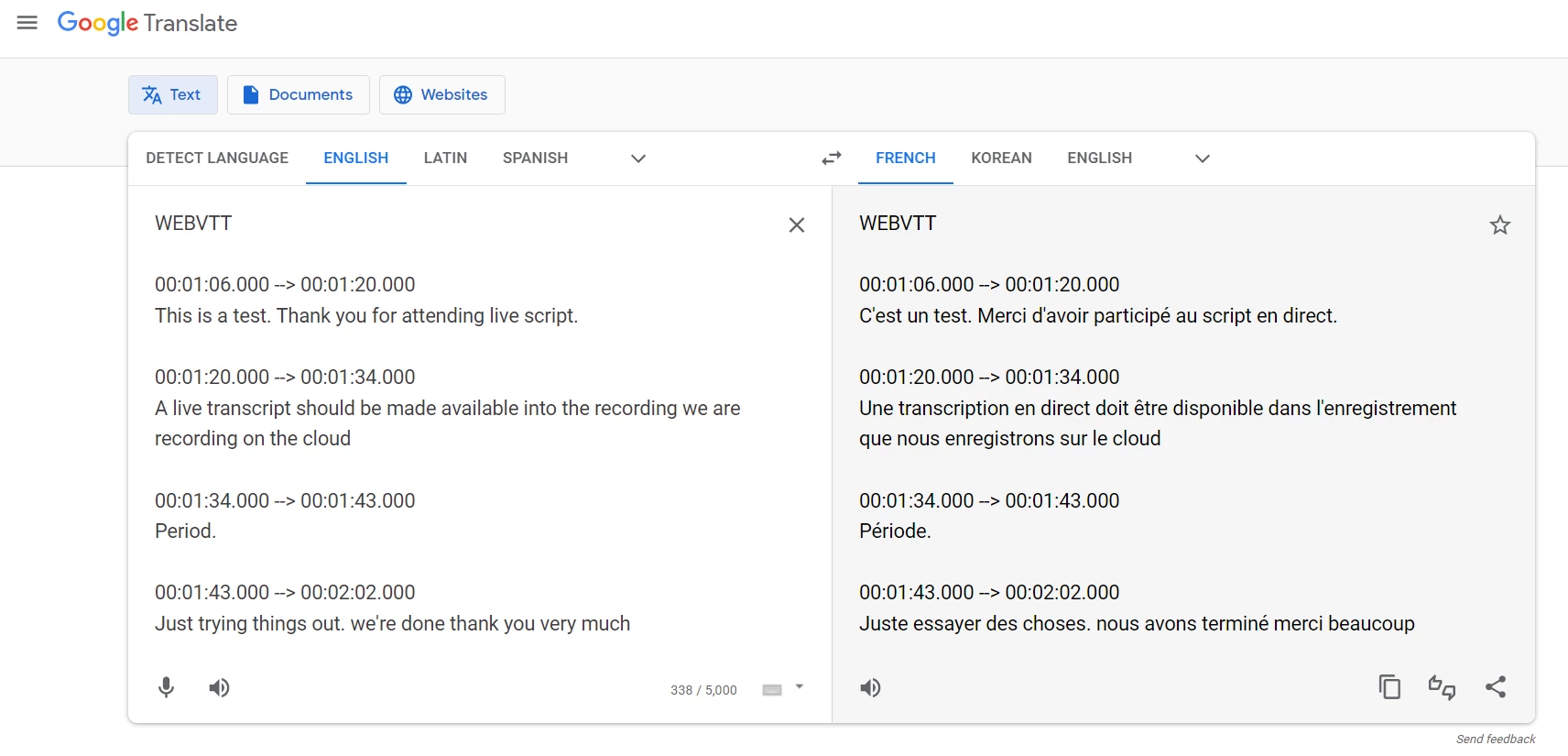
Task: Click translated timestamp 00:01:43.000 --> 00:02:02.000
Action: click(x=989, y=592)
